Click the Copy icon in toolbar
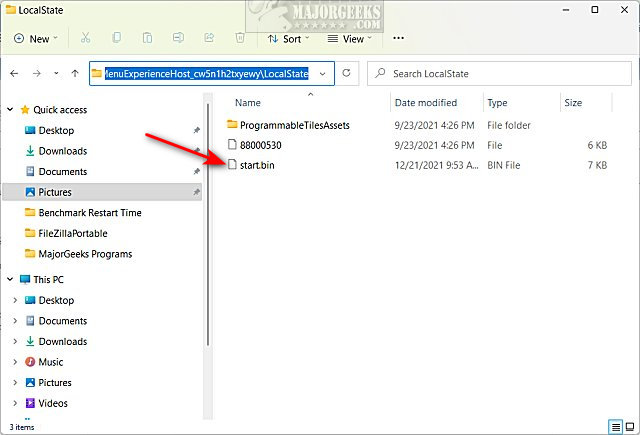The image size is (640, 435). pyautogui.click(x=116, y=38)
